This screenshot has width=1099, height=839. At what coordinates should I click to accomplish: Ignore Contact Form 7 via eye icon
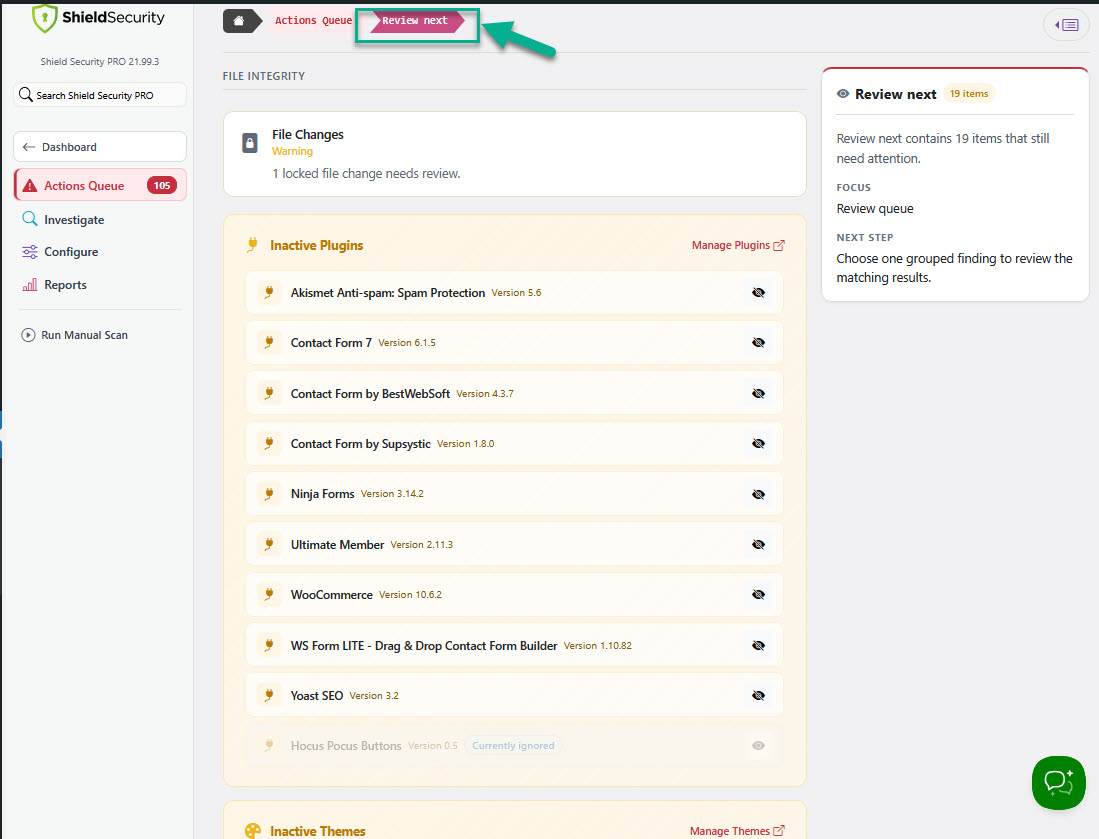(758, 343)
